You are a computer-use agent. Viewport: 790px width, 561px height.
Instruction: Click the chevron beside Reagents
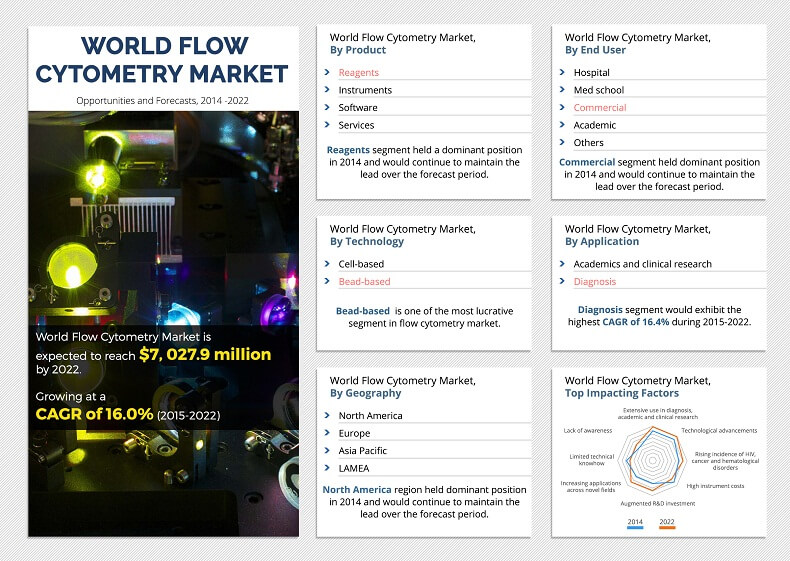(x=327, y=73)
